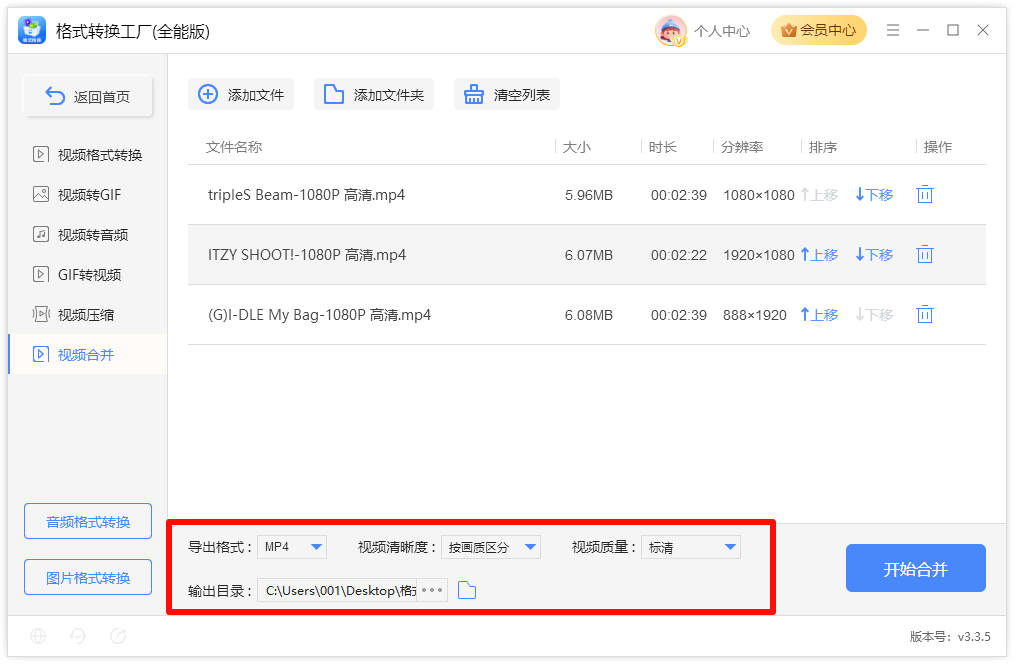Open the 视频质量 标清 dropdown
This screenshot has width=1014, height=664.
click(691, 547)
